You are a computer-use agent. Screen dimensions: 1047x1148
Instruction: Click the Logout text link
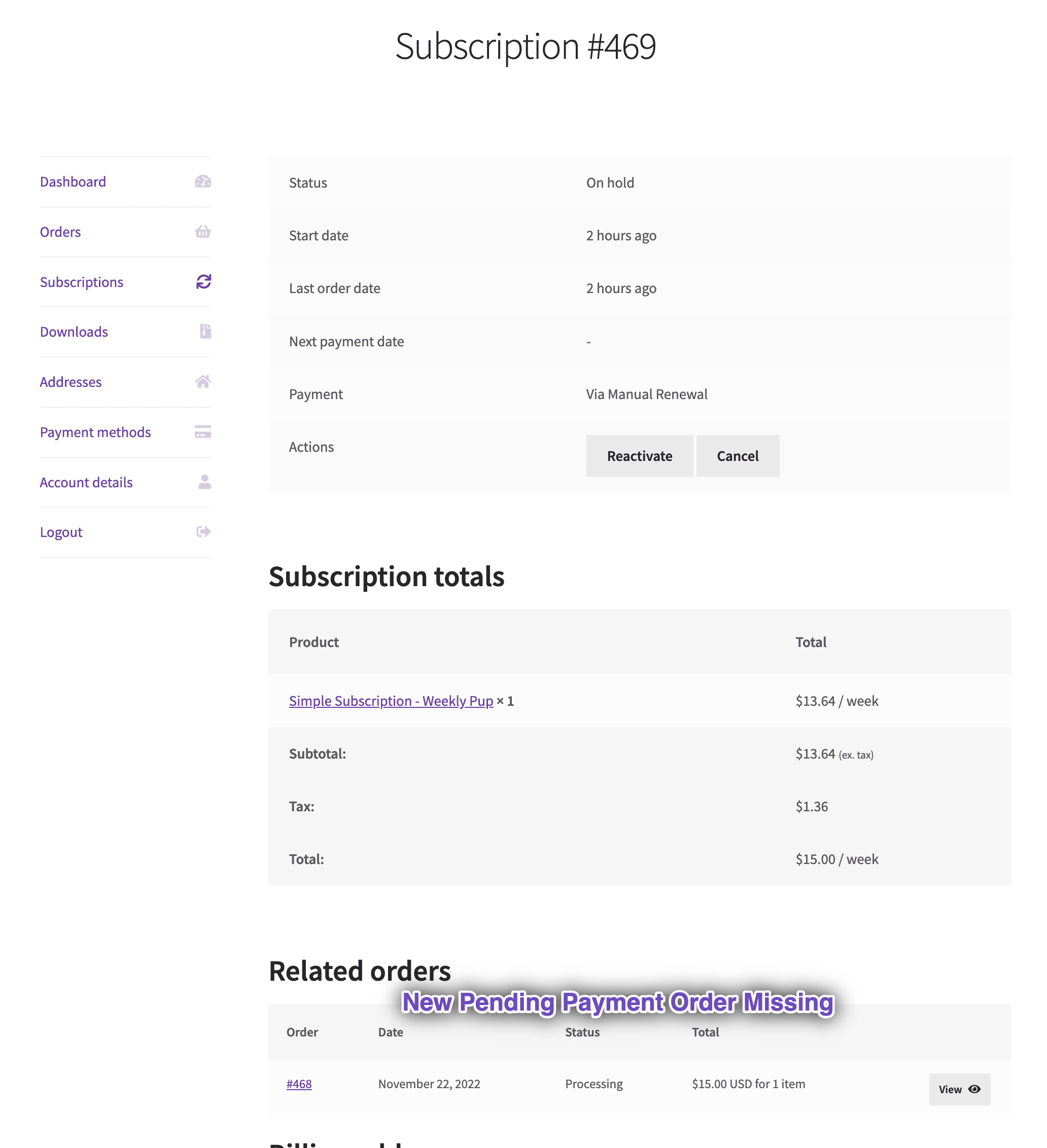pos(61,532)
